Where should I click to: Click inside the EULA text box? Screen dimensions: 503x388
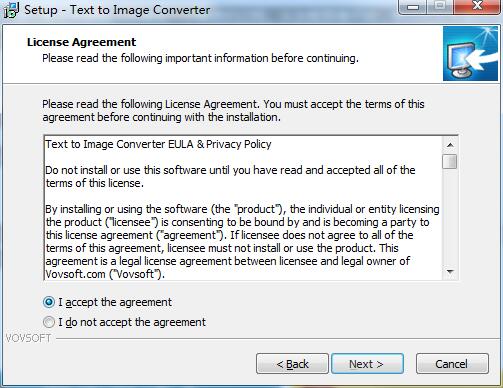point(243,208)
